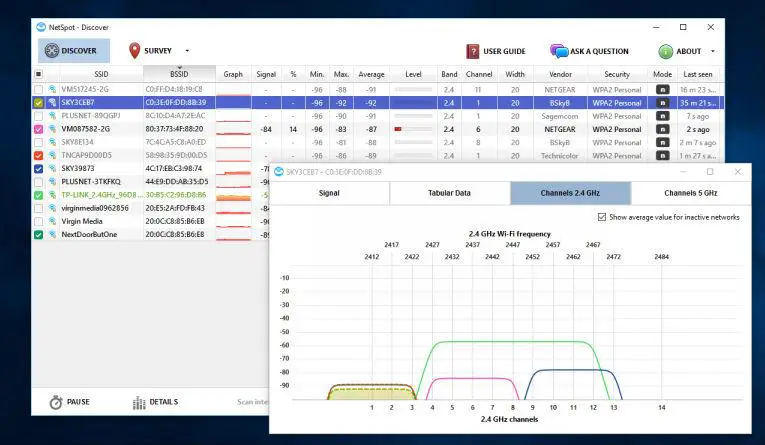Toggle the select-all checkbox in header

tap(39, 74)
